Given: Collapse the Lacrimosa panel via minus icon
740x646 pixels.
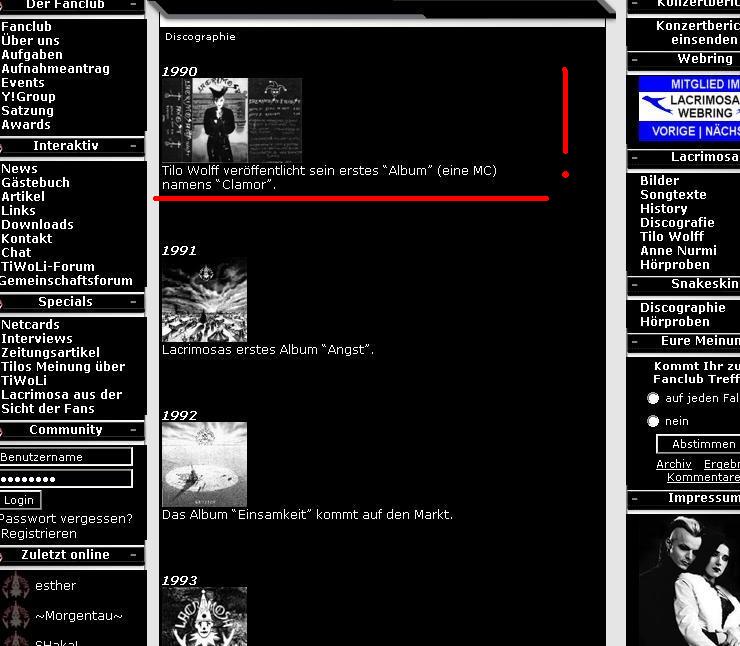Looking at the screenshot, I should tap(634, 157).
